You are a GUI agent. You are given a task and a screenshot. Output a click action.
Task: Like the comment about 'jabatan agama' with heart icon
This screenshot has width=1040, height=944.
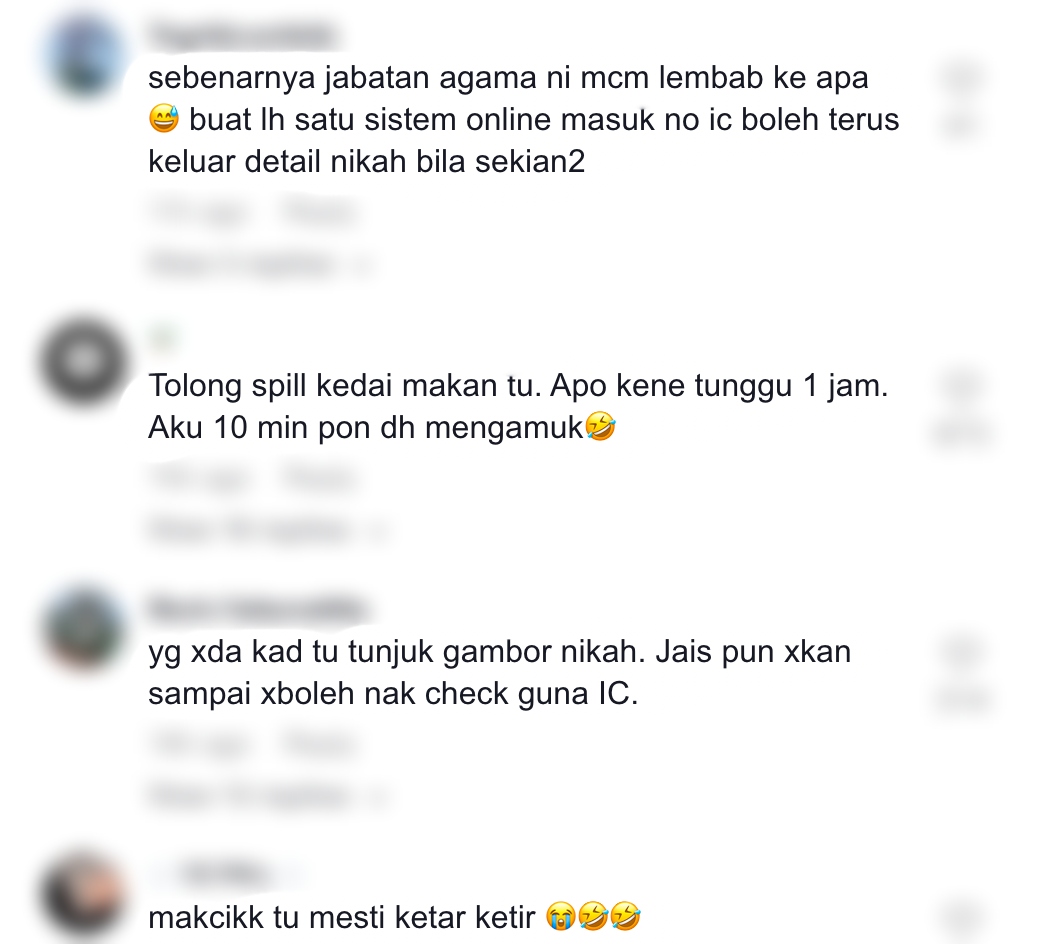pyautogui.click(x=961, y=78)
